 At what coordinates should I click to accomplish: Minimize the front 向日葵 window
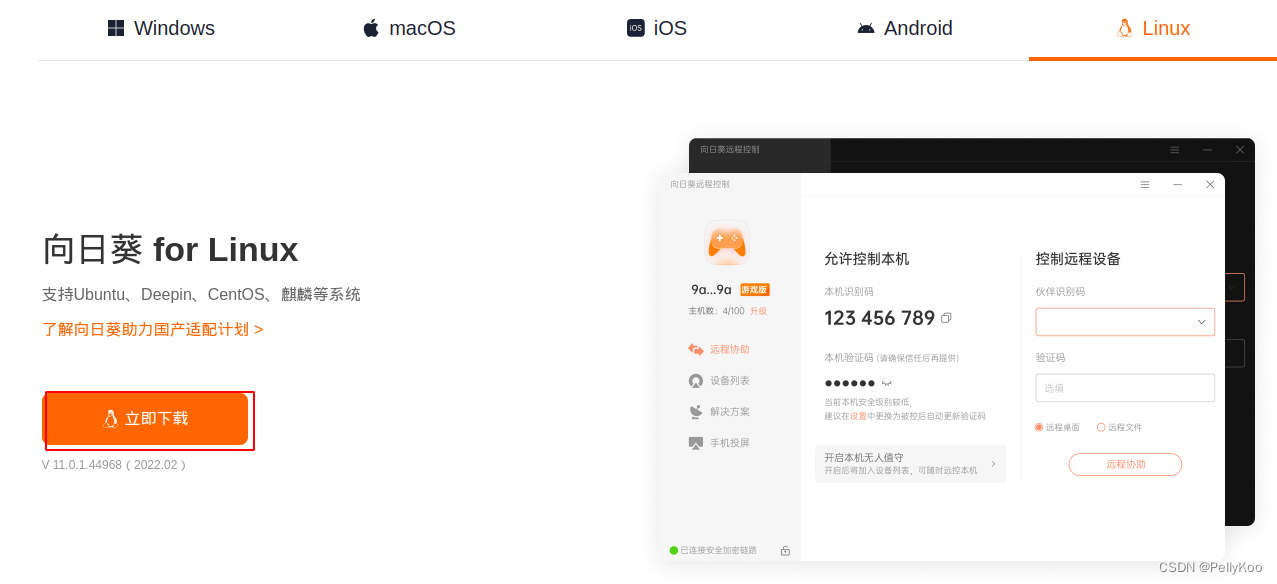pos(1177,184)
